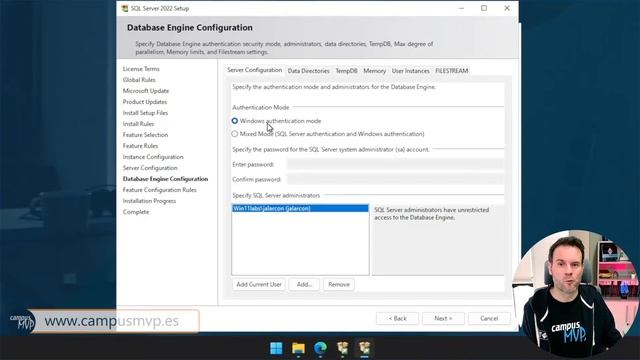Click Installation Progress step in sidebar

(x=149, y=201)
